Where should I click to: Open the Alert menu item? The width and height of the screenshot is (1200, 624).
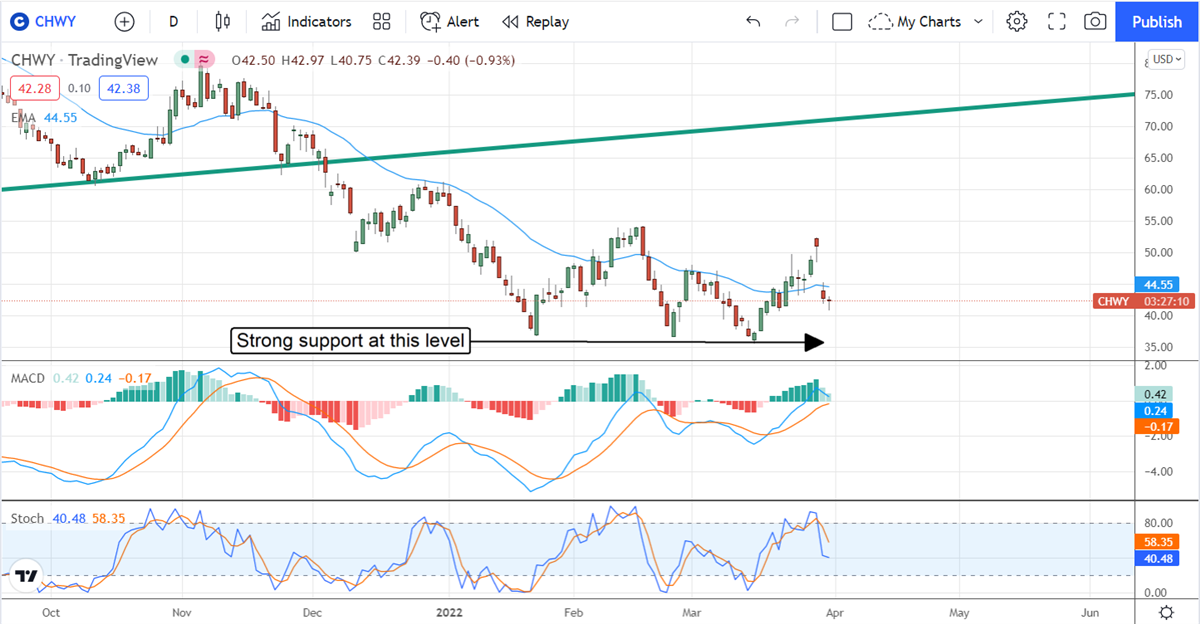click(450, 21)
